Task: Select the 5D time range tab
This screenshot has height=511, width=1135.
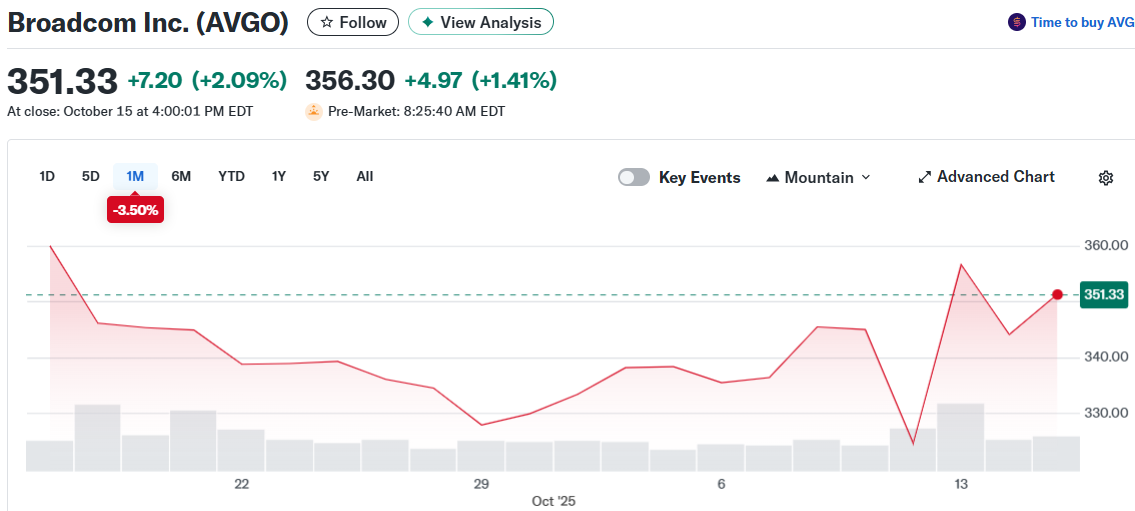Action: tap(91, 176)
